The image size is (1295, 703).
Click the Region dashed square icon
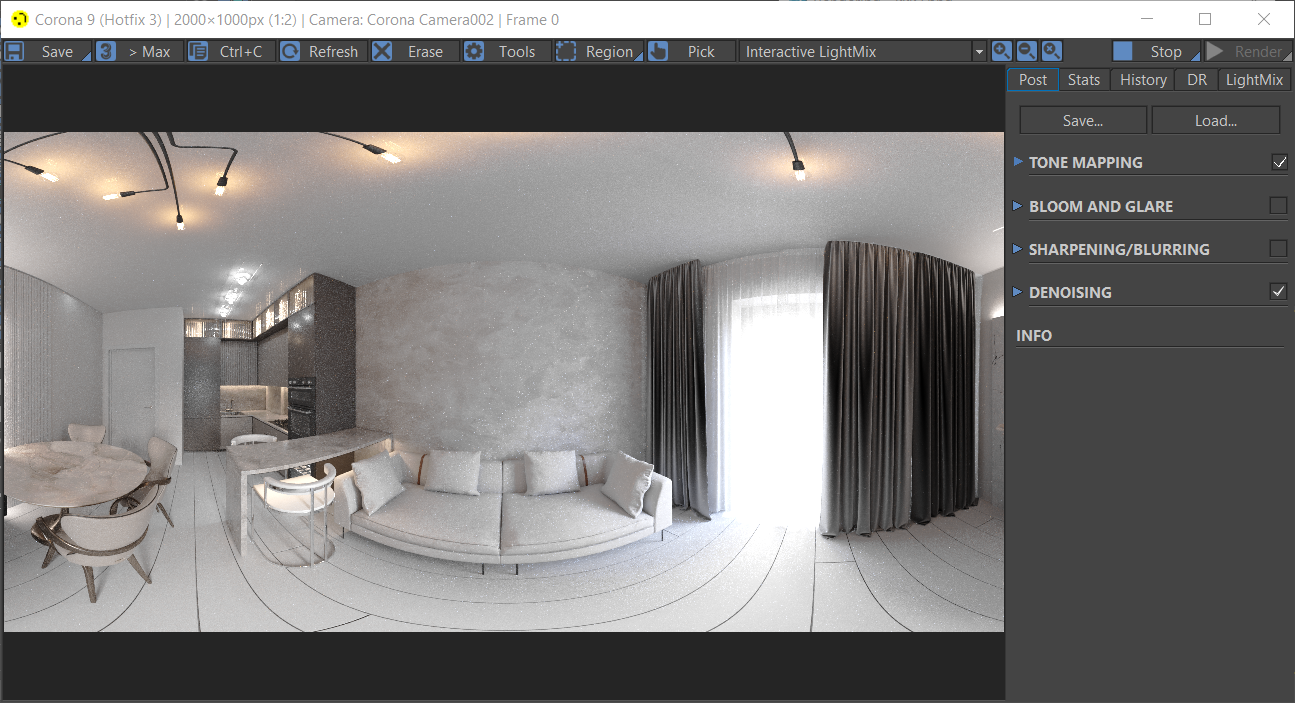tap(566, 52)
